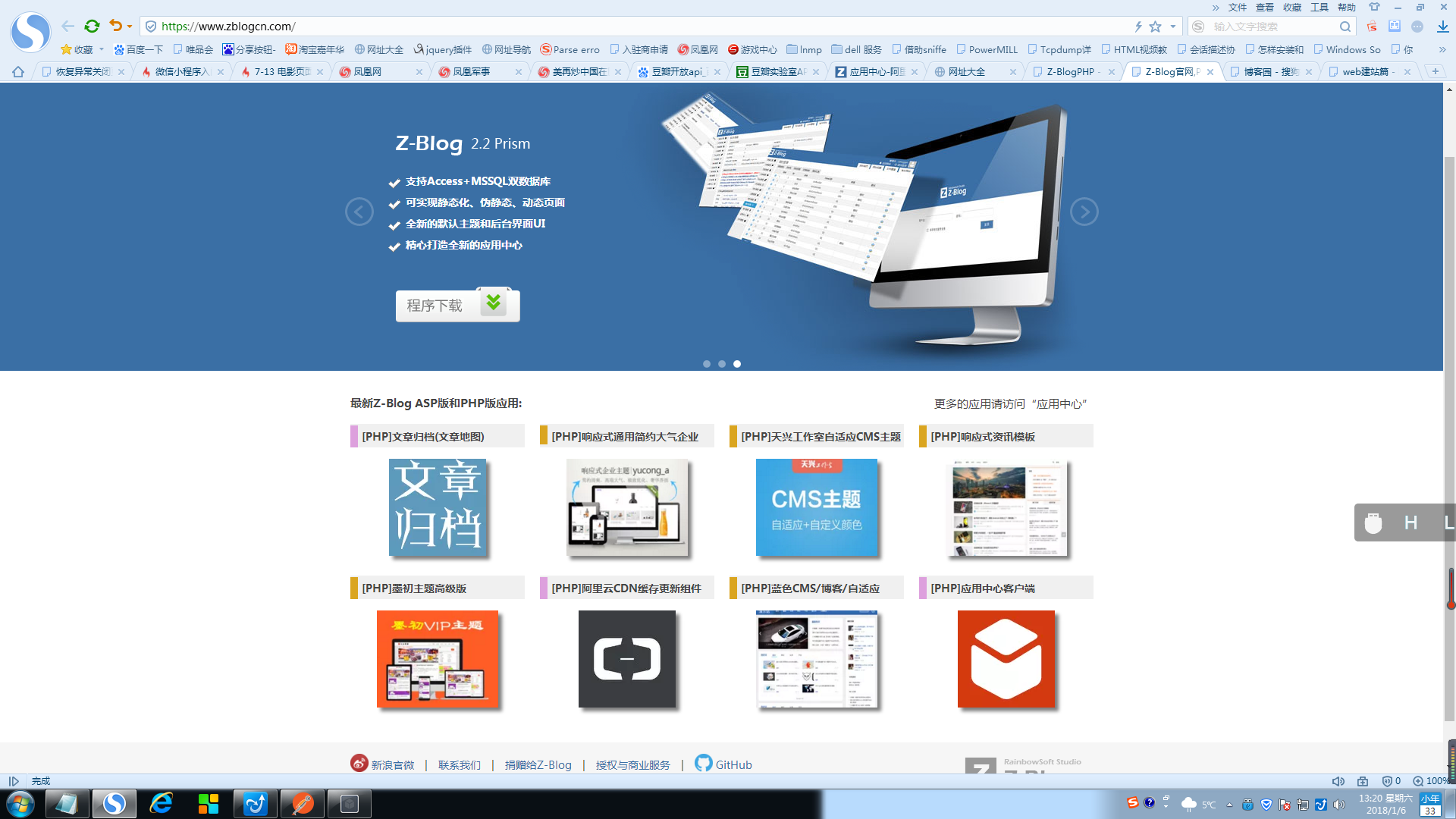
Task: Open 授权与商业服务 footer link
Action: [x=632, y=764]
